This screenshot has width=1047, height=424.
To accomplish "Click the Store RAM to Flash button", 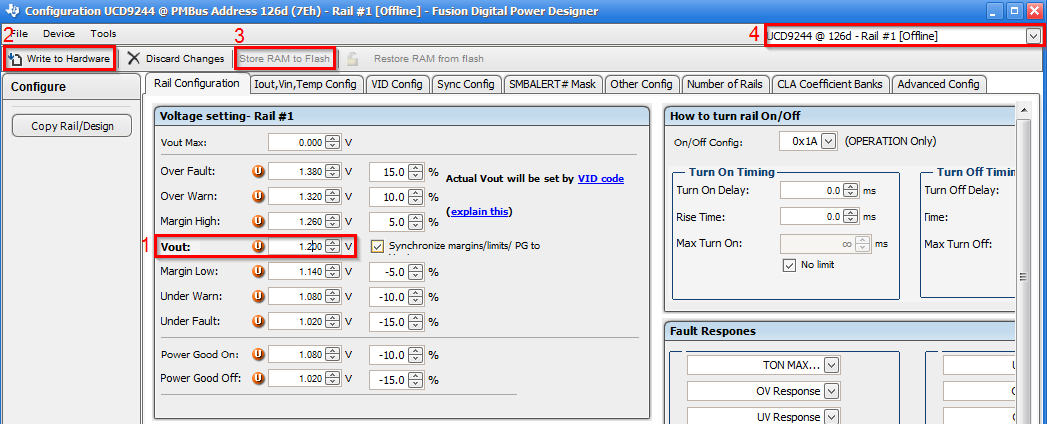I will [x=284, y=59].
